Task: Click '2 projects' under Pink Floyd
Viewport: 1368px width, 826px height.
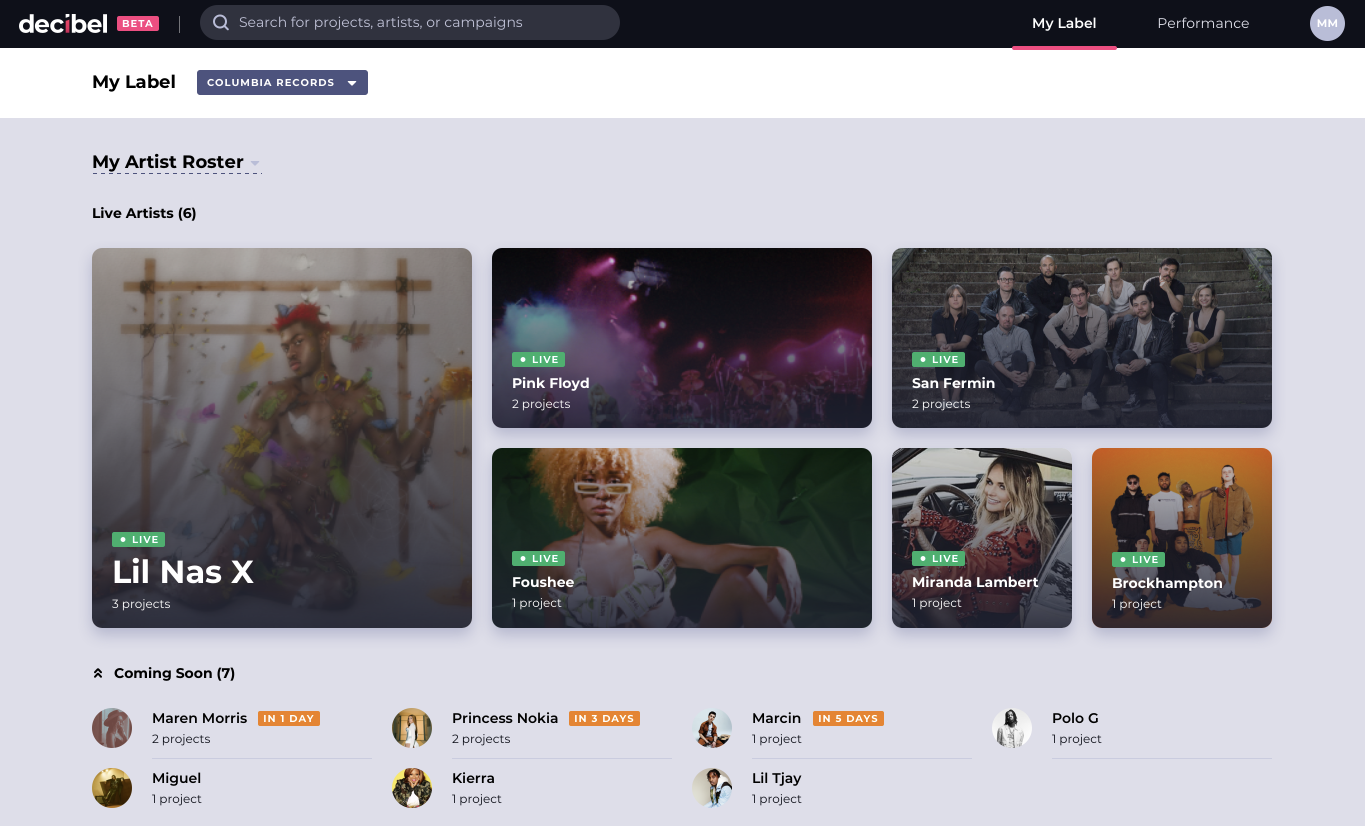Action: click(x=541, y=404)
